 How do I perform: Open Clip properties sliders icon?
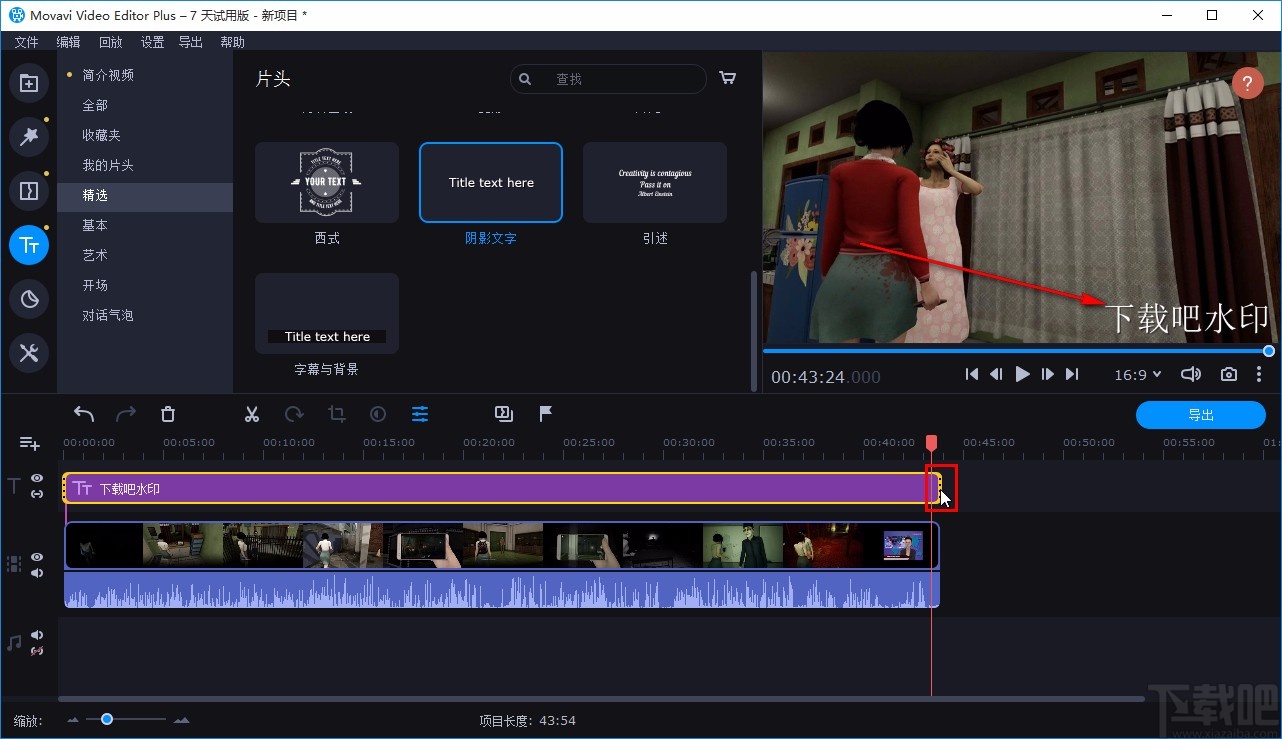(x=420, y=414)
